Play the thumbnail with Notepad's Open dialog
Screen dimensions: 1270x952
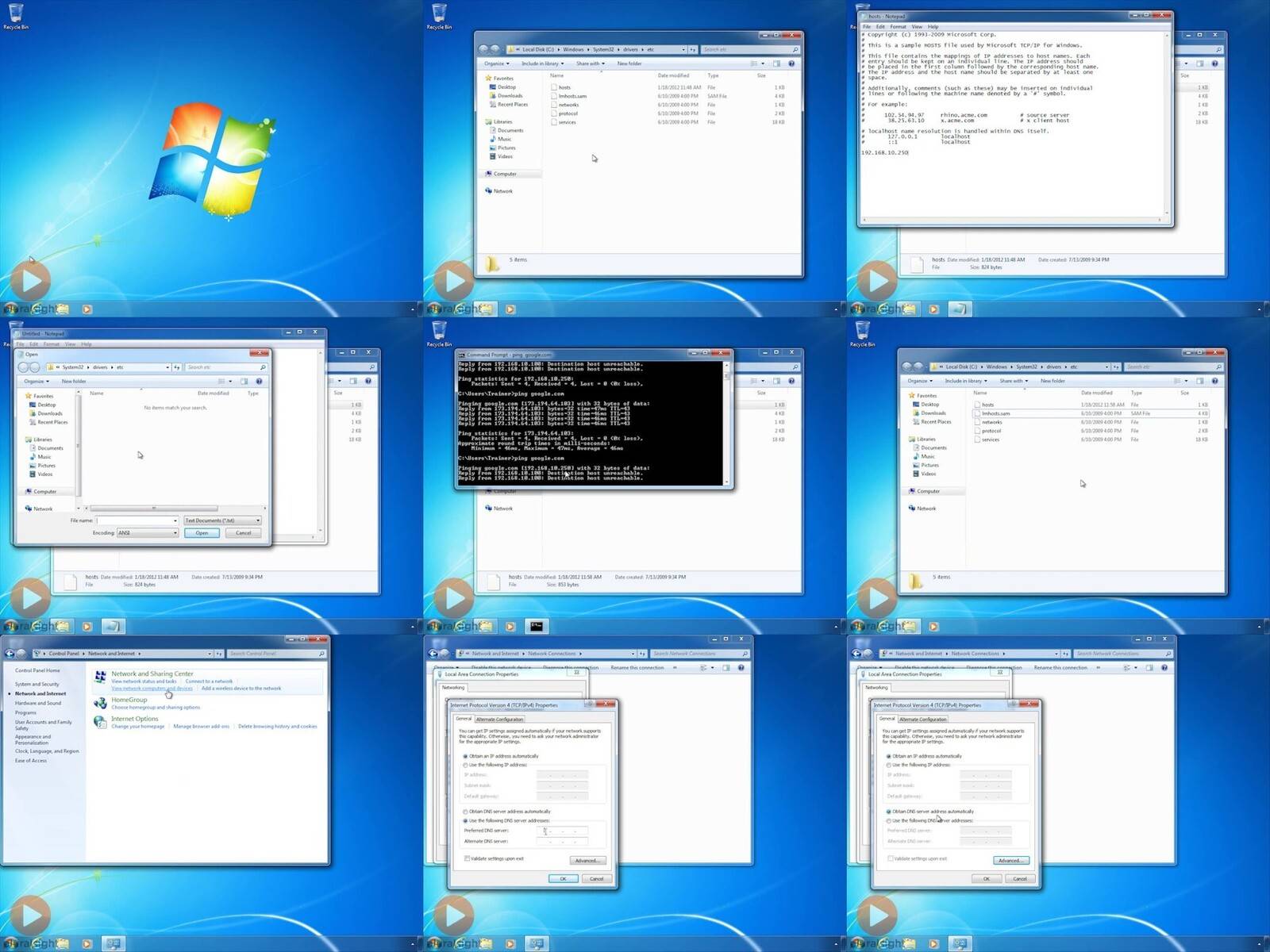(x=31, y=598)
